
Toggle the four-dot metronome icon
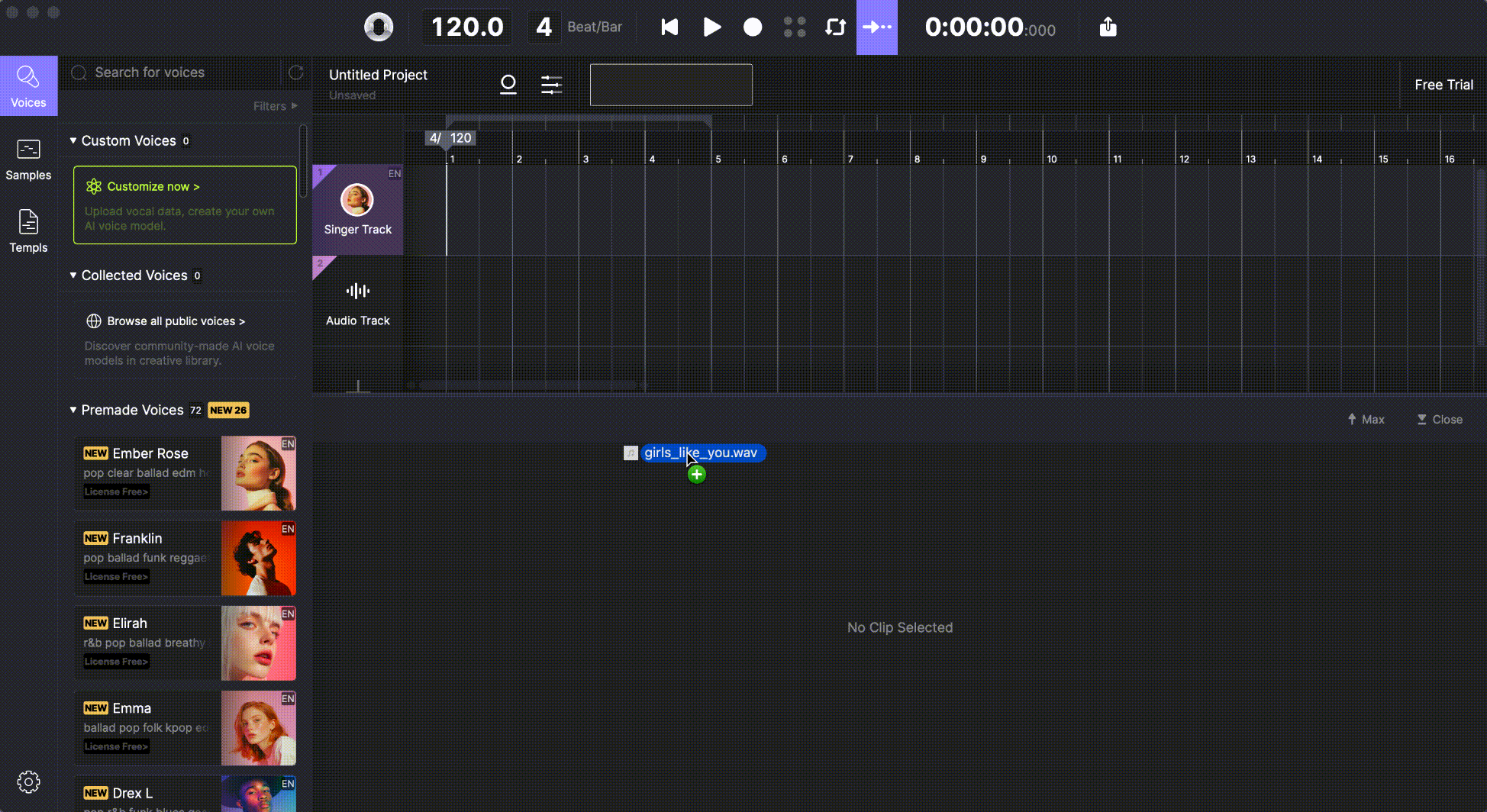(795, 27)
